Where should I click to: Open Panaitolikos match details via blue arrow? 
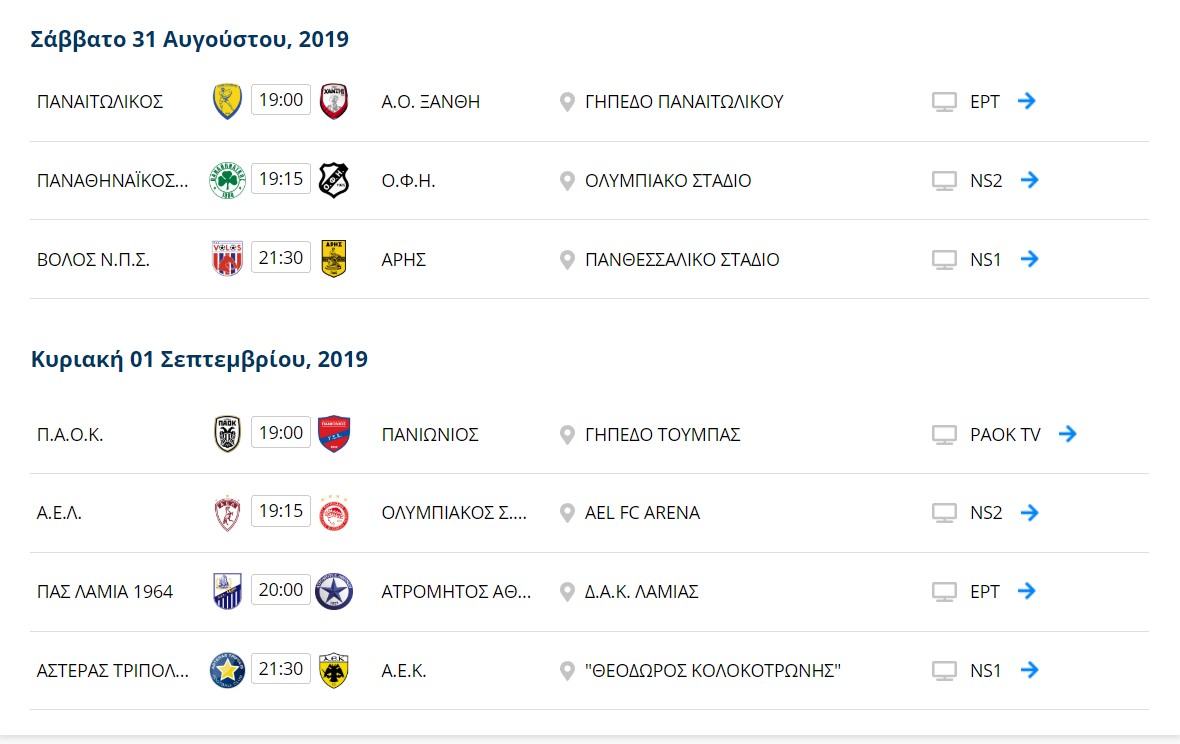1026,101
